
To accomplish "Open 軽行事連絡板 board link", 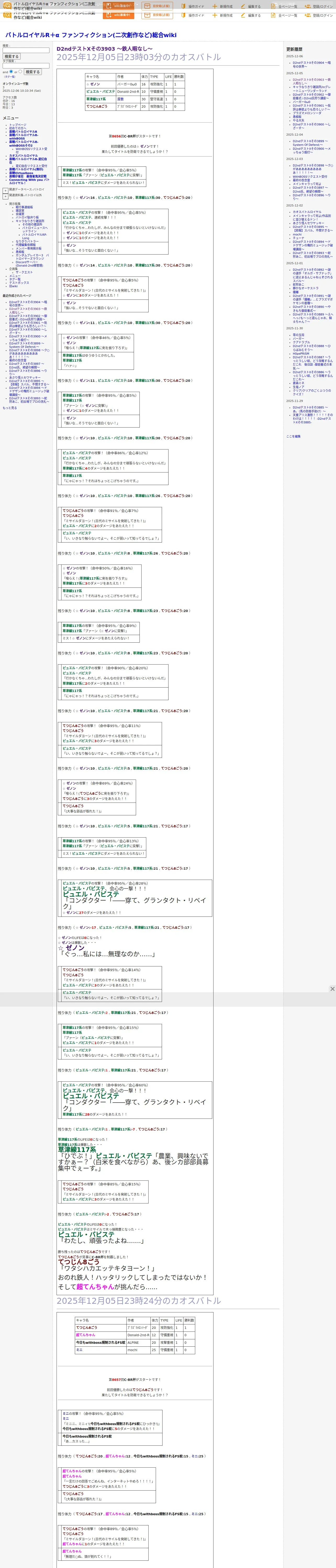I will tap(24, 207).
